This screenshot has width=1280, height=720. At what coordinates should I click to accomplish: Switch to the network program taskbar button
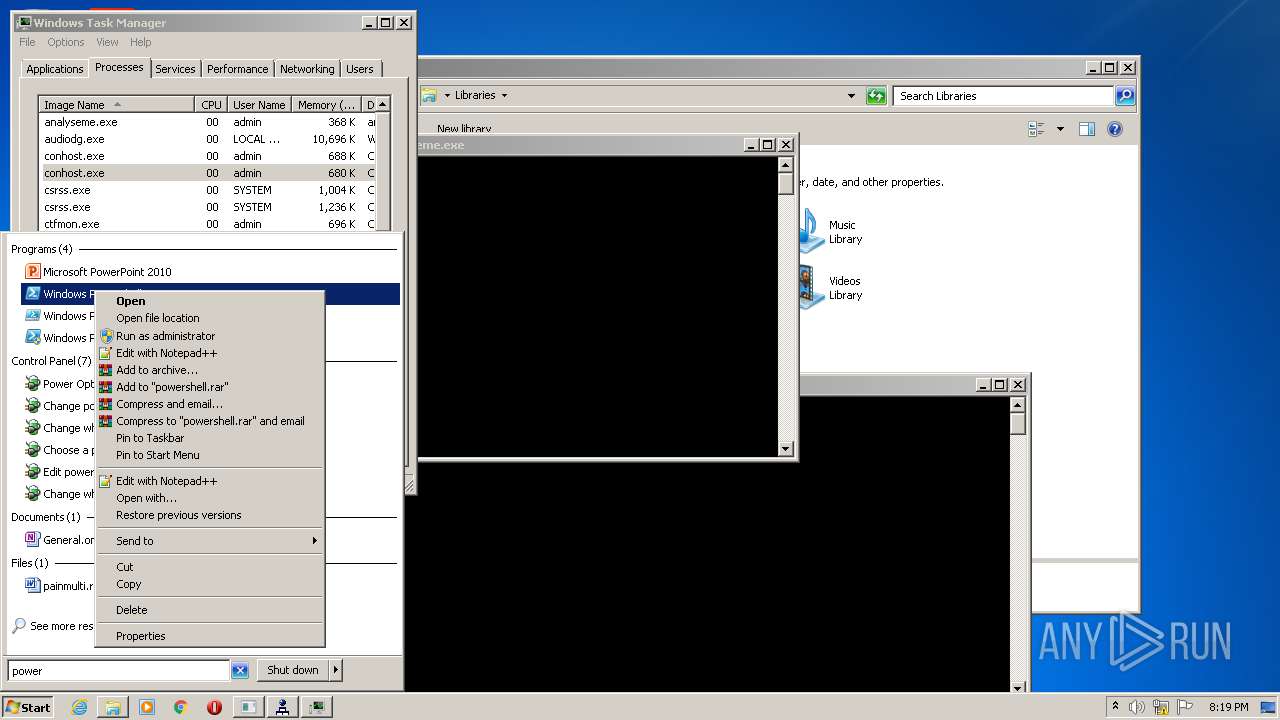coord(283,707)
